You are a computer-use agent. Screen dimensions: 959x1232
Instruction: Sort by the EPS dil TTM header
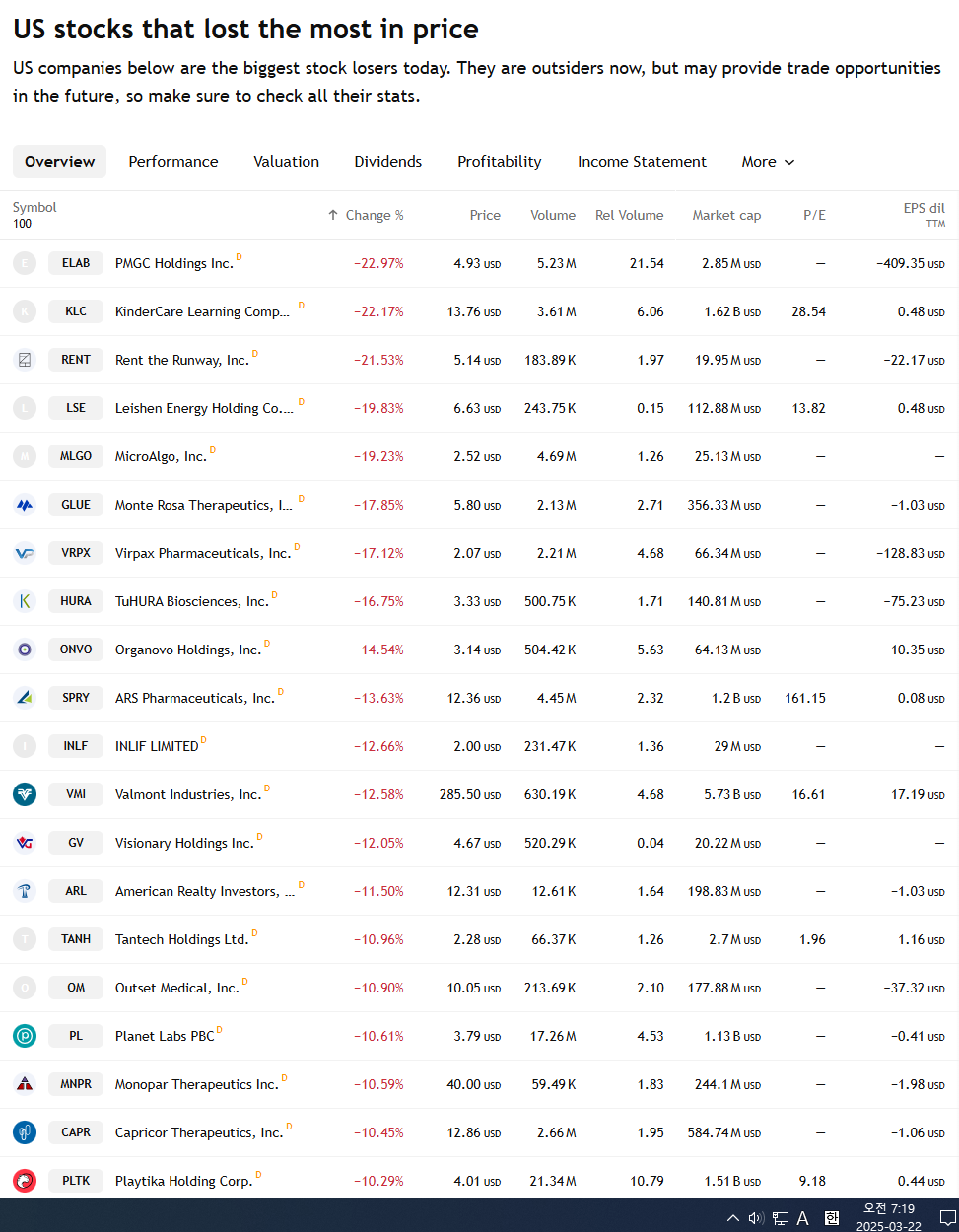click(x=924, y=215)
